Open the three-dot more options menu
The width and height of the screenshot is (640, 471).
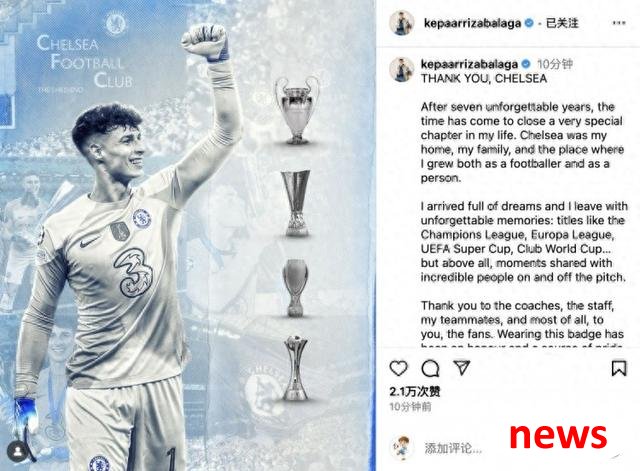coord(619,23)
